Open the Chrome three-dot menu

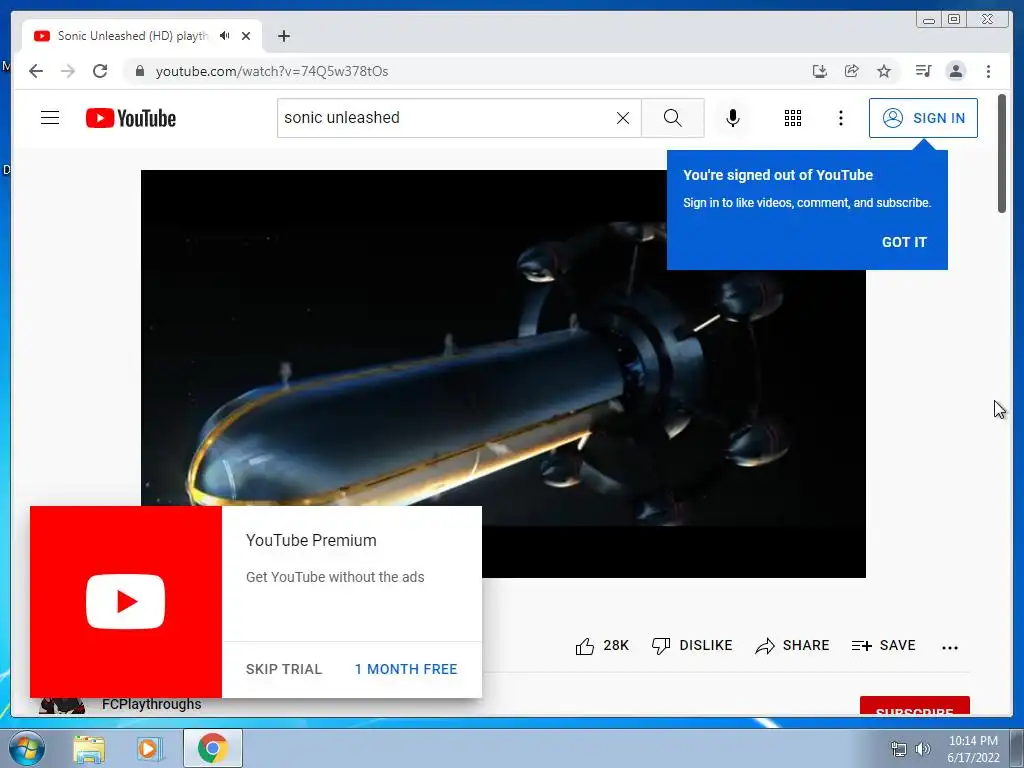[988, 71]
